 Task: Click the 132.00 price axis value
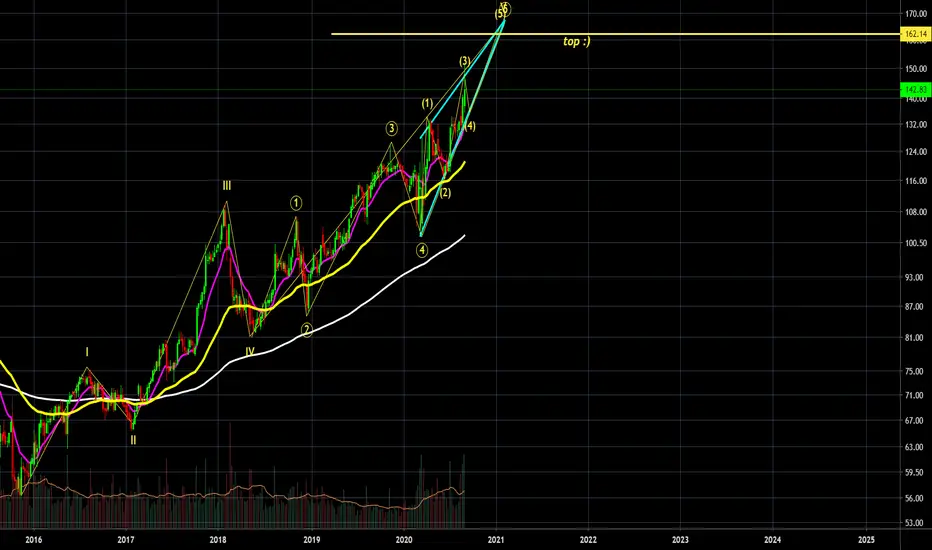(x=916, y=125)
